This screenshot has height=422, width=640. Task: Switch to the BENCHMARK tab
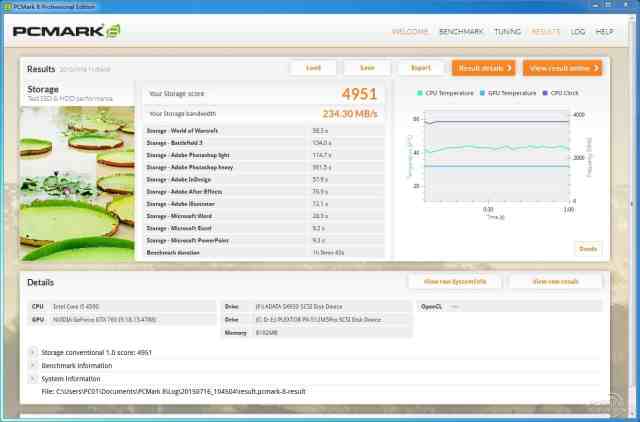[461, 31]
